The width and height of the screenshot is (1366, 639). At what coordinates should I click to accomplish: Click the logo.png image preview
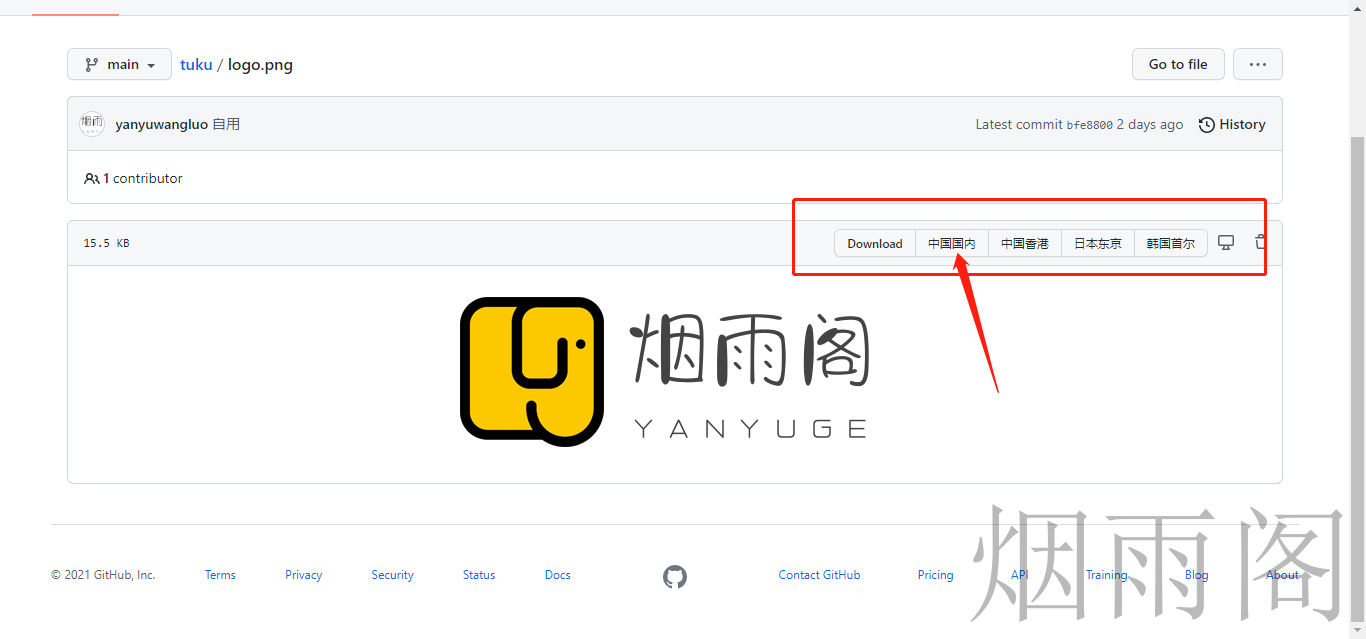[665, 371]
